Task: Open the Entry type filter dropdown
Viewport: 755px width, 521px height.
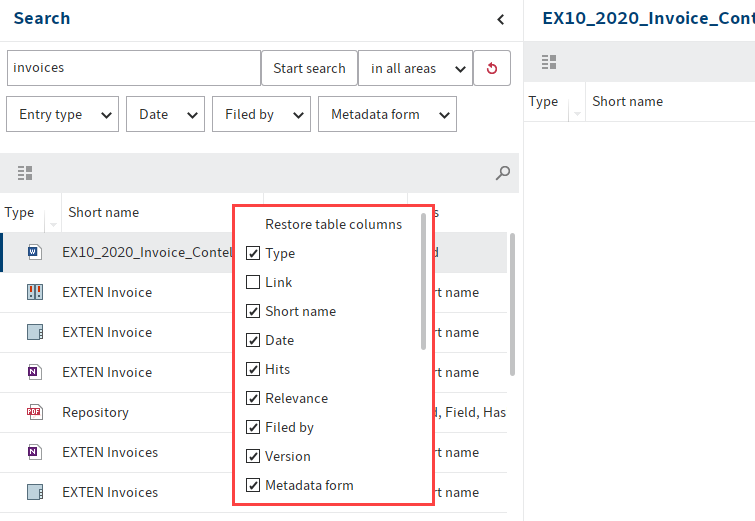Action: [x=62, y=114]
